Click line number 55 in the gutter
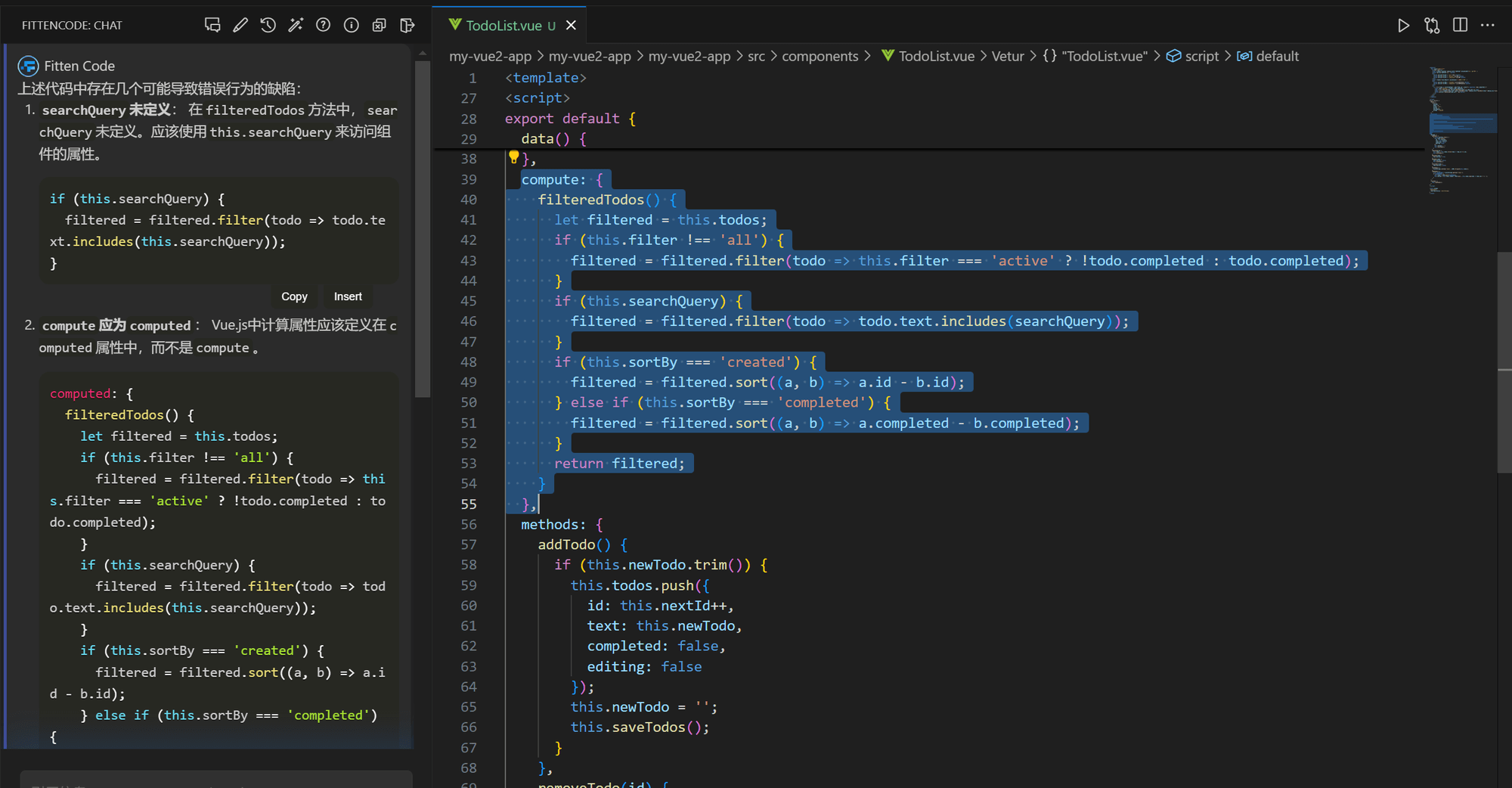1512x788 pixels. pyautogui.click(x=469, y=504)
